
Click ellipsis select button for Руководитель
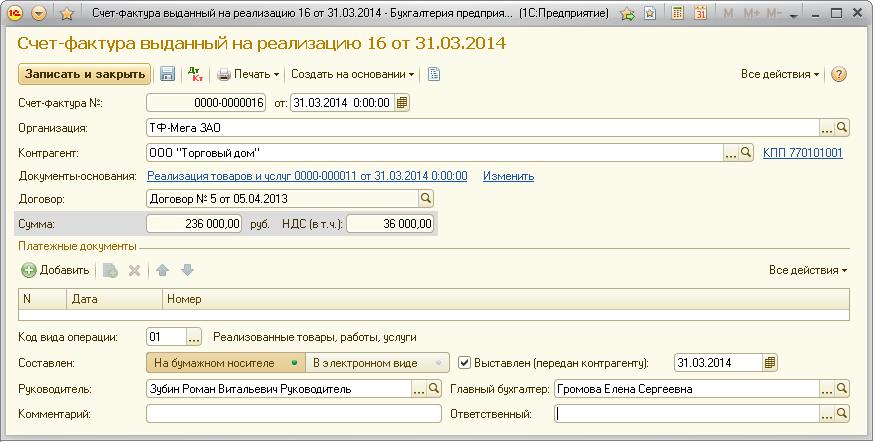tap(419, 389)
